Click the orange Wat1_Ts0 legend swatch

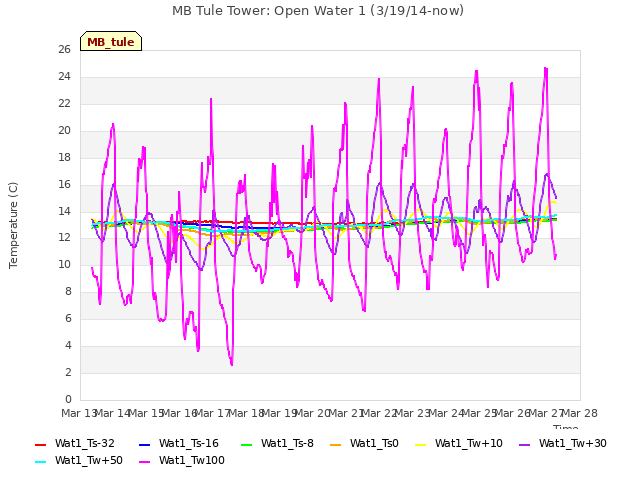[x=336, y=444]
